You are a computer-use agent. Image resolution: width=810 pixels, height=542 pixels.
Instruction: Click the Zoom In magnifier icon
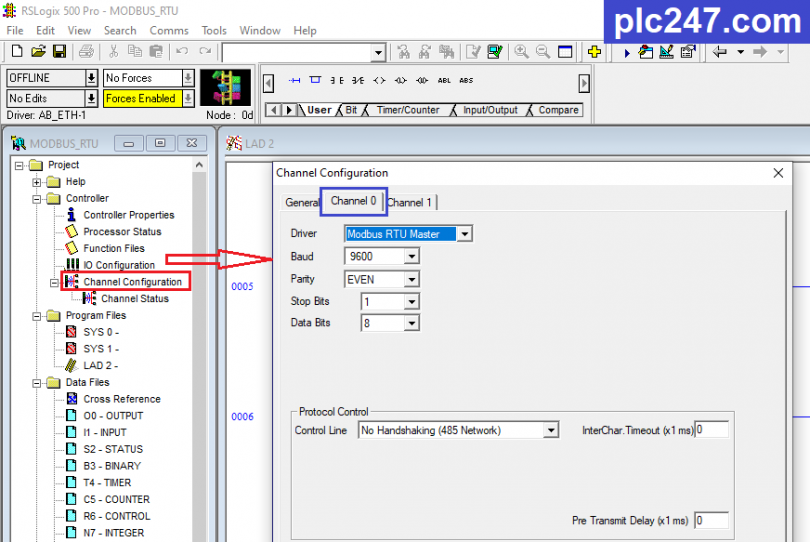pyautogui.click(x=521, y=52)
